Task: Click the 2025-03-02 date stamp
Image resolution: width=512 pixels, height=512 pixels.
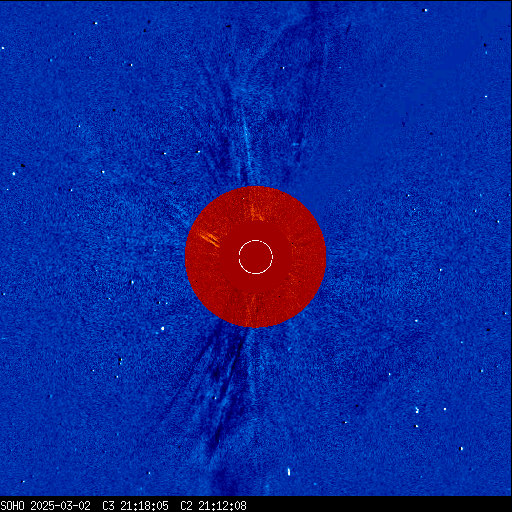Action: [x=60, y=506]
